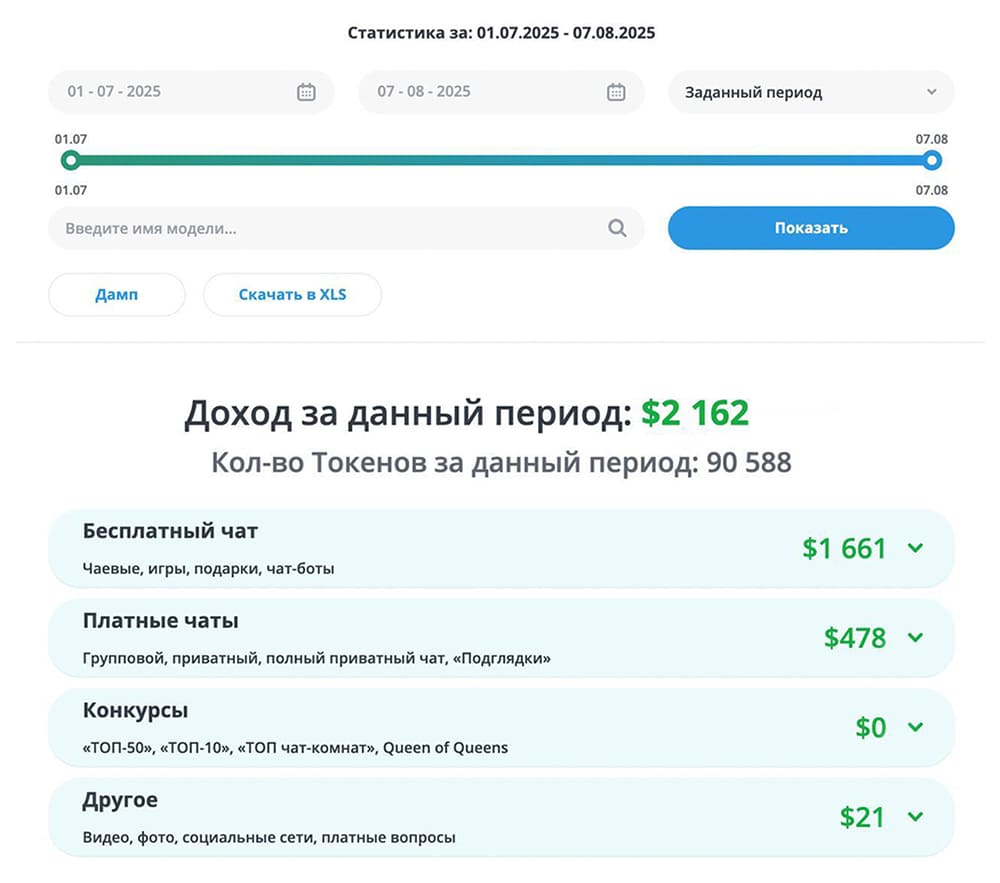This screenshot has width=1000, height=883.
Task: Open the end date calendar icon
Action: (616, 92)
